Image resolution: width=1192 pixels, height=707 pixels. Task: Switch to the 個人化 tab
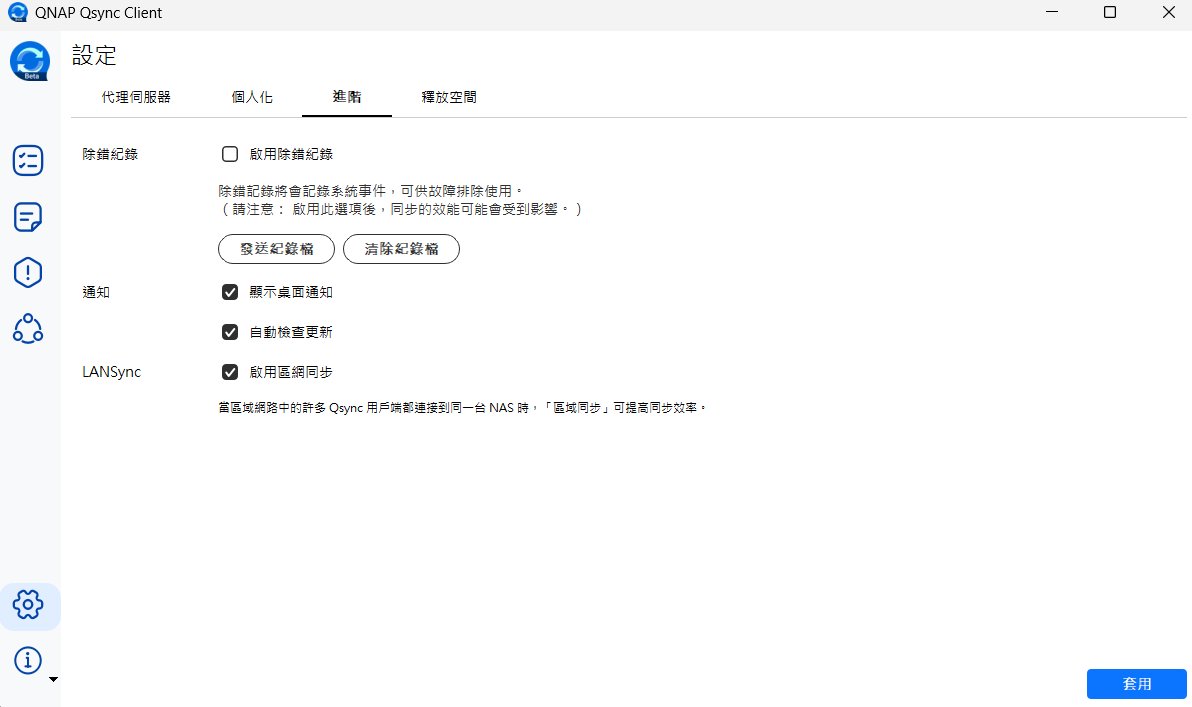click(252, 97)
